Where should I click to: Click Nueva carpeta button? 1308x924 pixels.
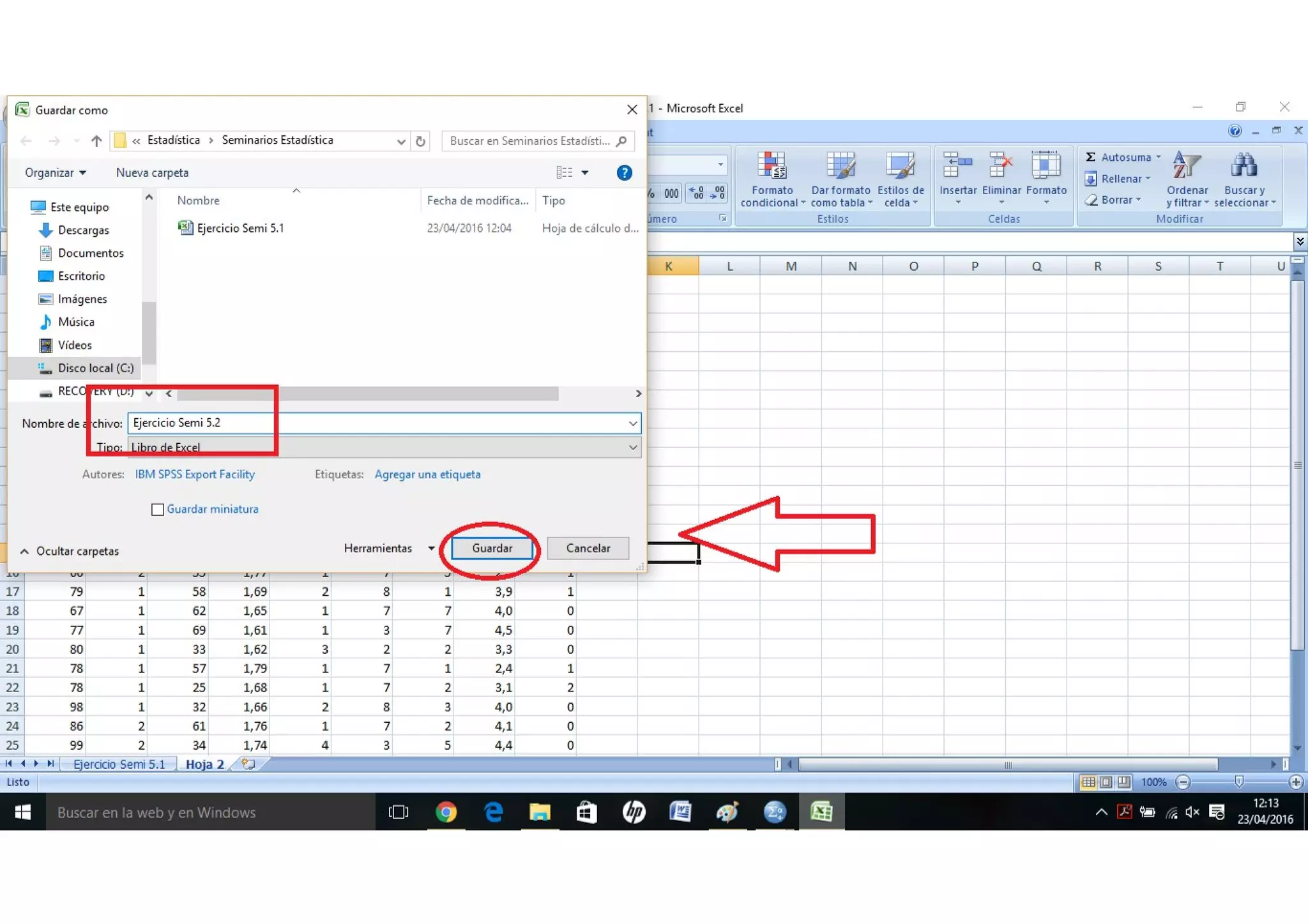152,172
